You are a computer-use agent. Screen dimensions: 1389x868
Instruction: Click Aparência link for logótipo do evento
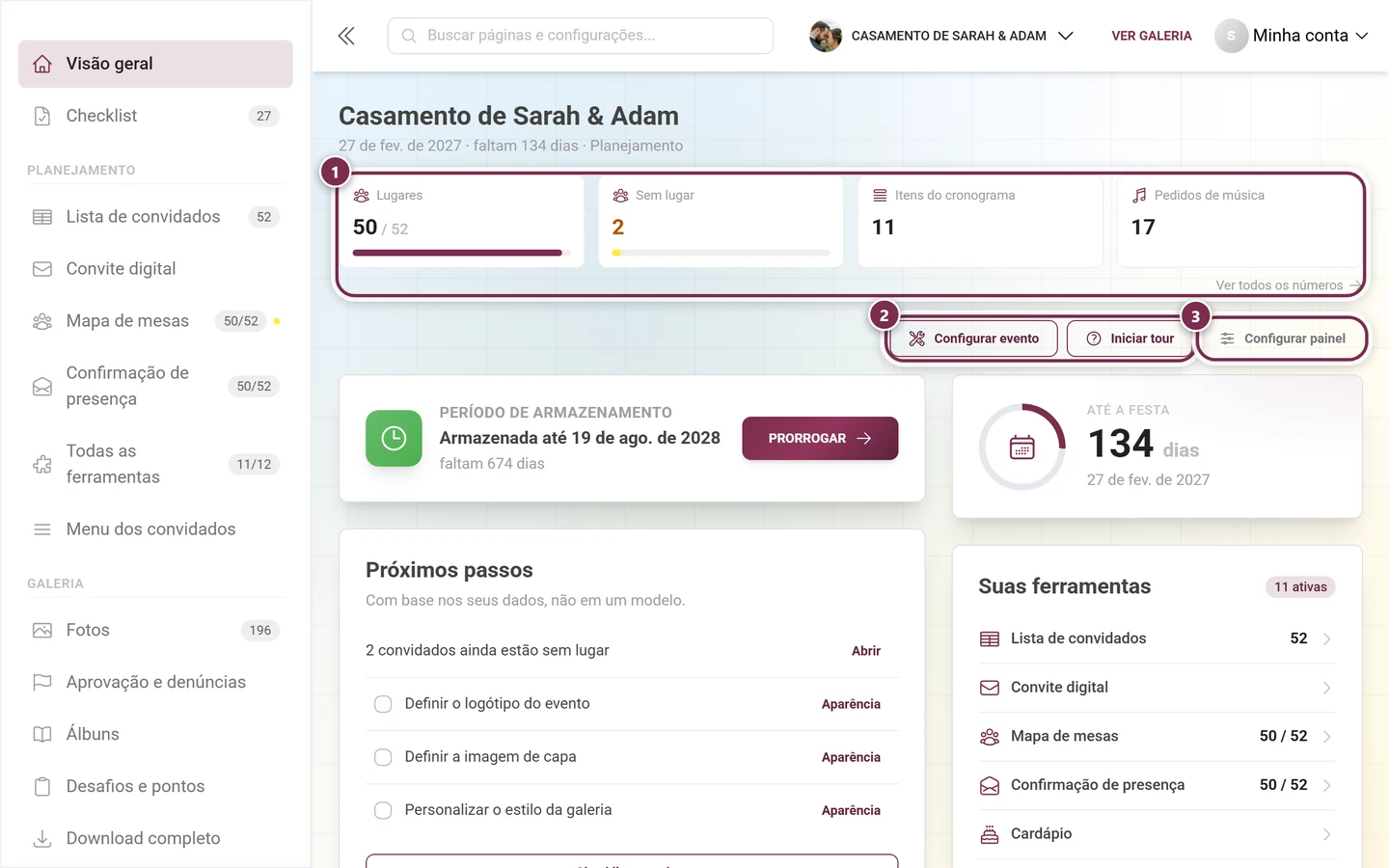pyautogui.click(x=851, y=704)
